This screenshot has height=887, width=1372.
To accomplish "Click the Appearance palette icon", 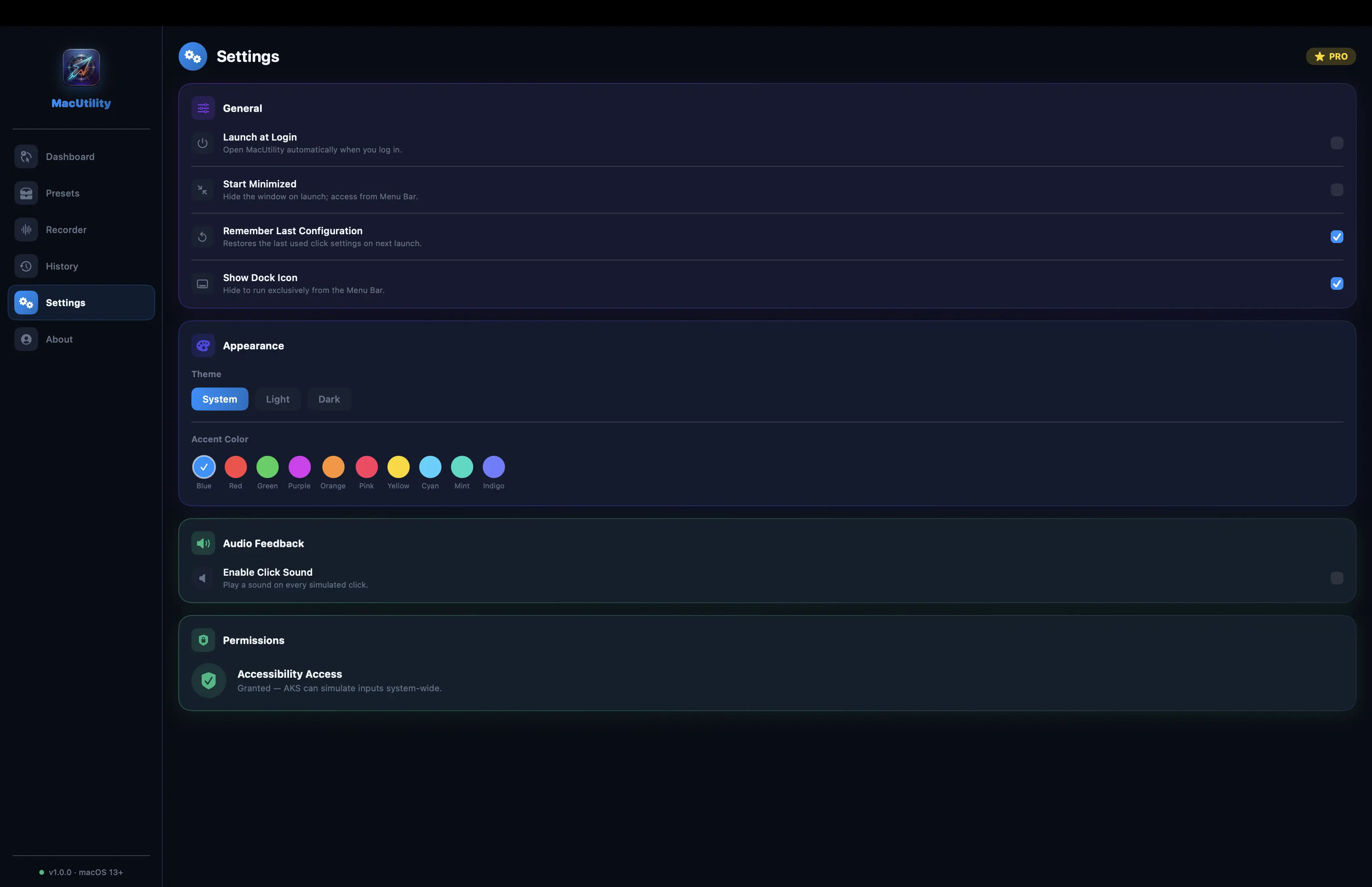I will click(x=203, y=345).
